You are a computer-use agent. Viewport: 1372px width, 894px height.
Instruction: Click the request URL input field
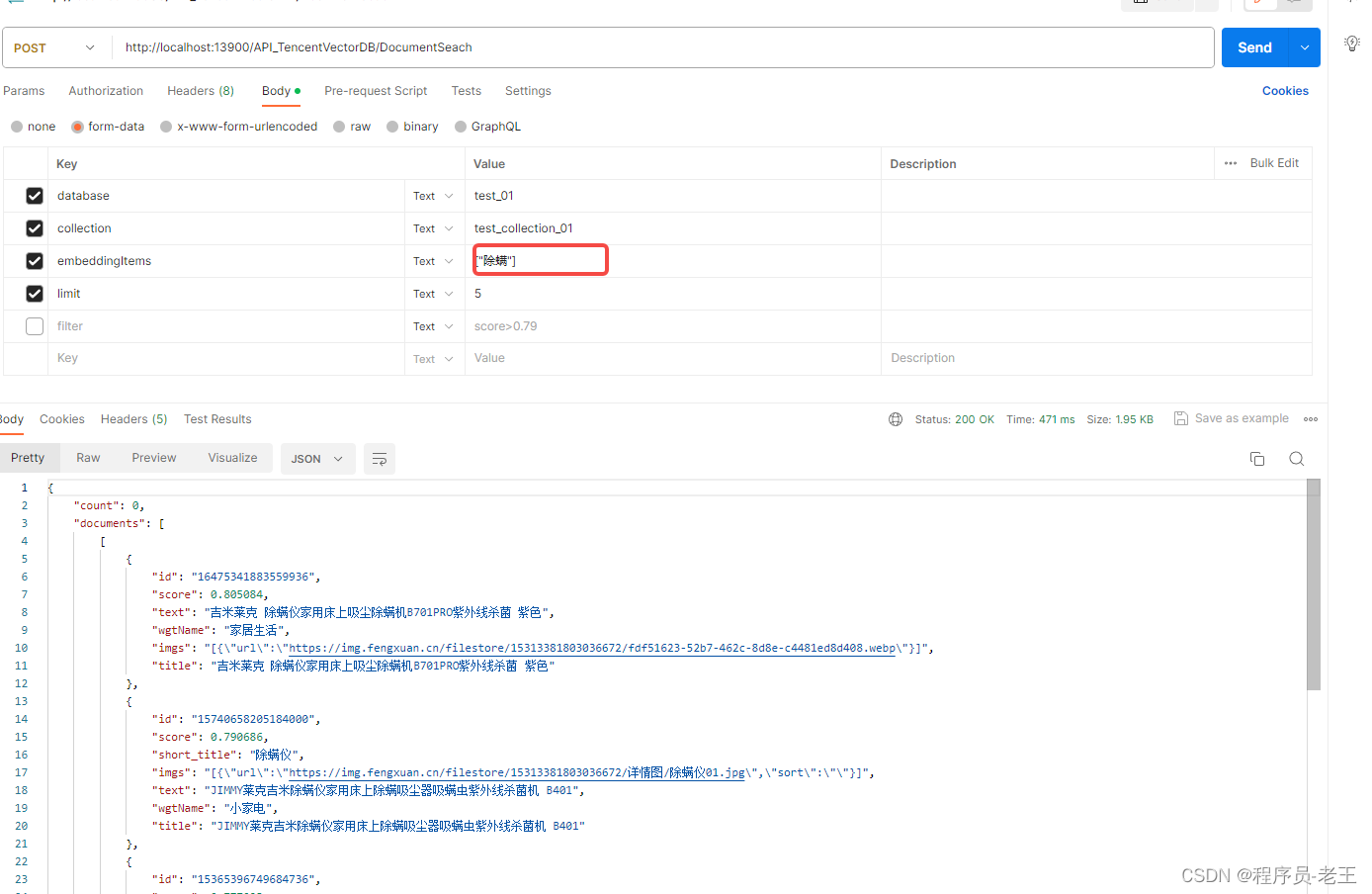click(x=663, y=47)
